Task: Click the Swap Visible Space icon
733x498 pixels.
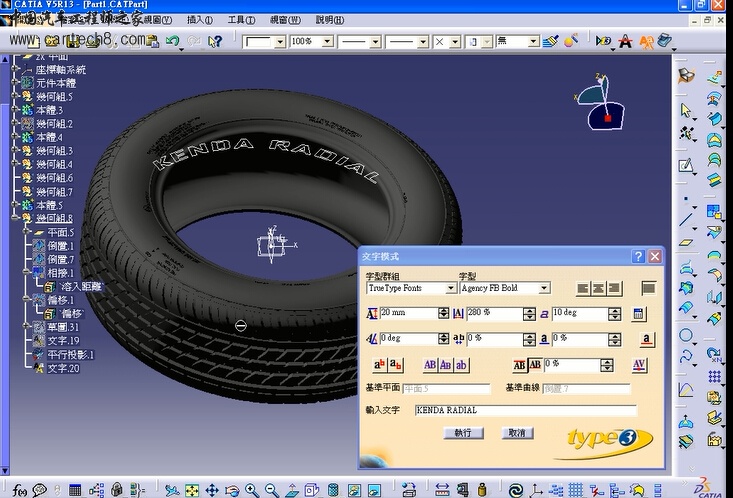Action: point(374,490)
